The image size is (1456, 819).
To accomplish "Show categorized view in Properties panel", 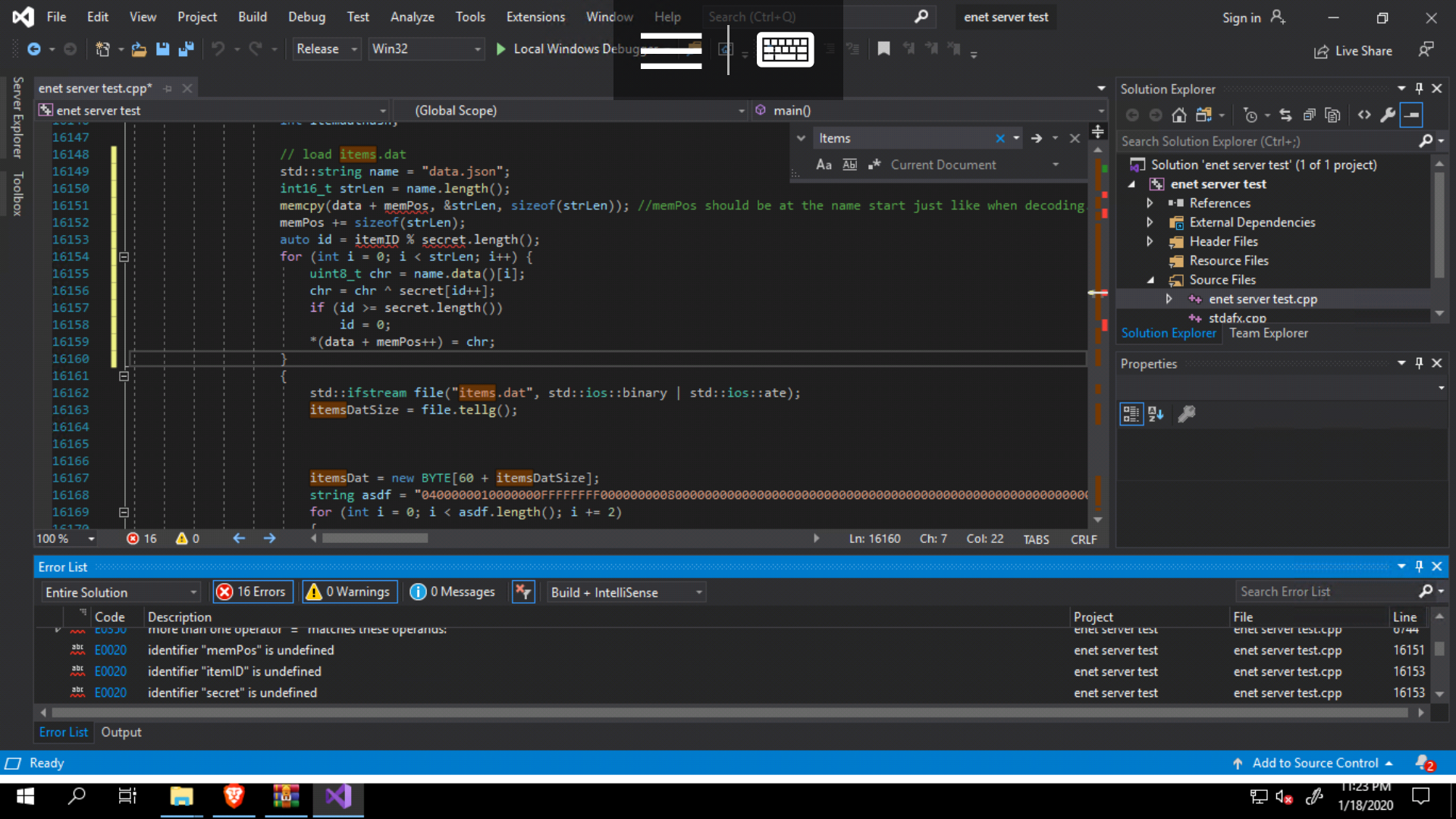I will coord(1131,414).
